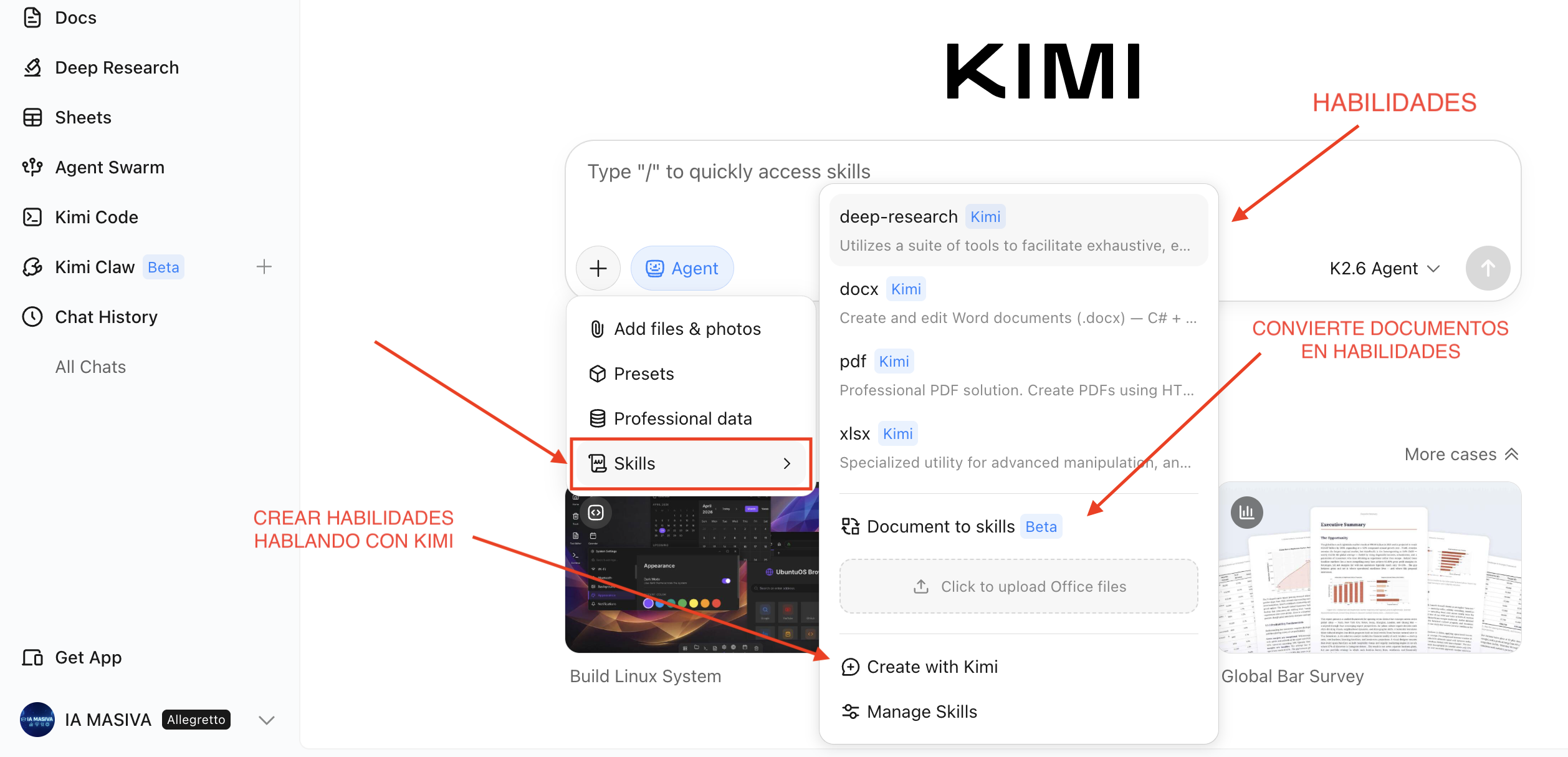Open the Agent Swarm sidebar icon
Viewport: 1568px width, 757px height.
point(32,167)
